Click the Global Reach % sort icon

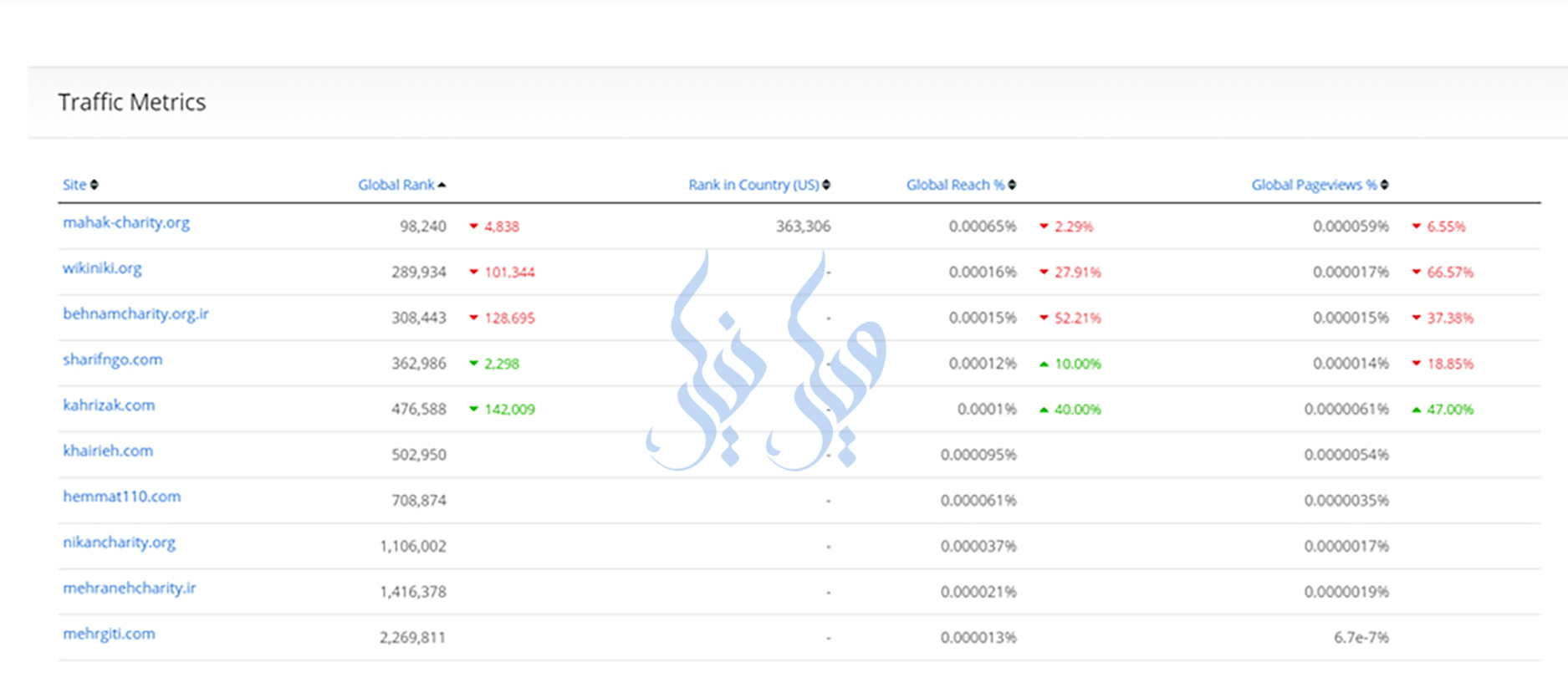[x=1012, y=185]
